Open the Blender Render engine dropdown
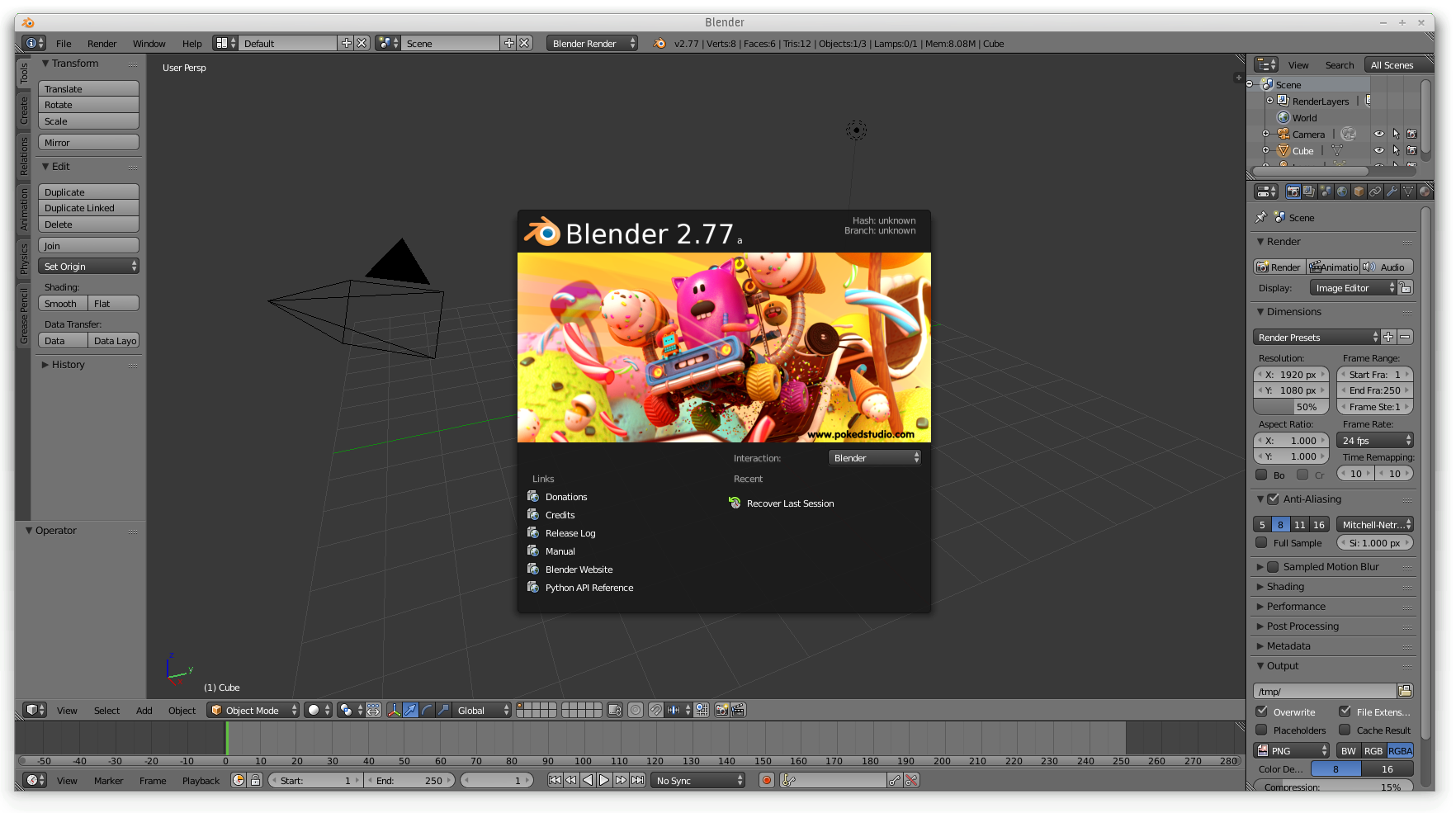Viewport: 1456px width, 813px height. click(592, 43)
